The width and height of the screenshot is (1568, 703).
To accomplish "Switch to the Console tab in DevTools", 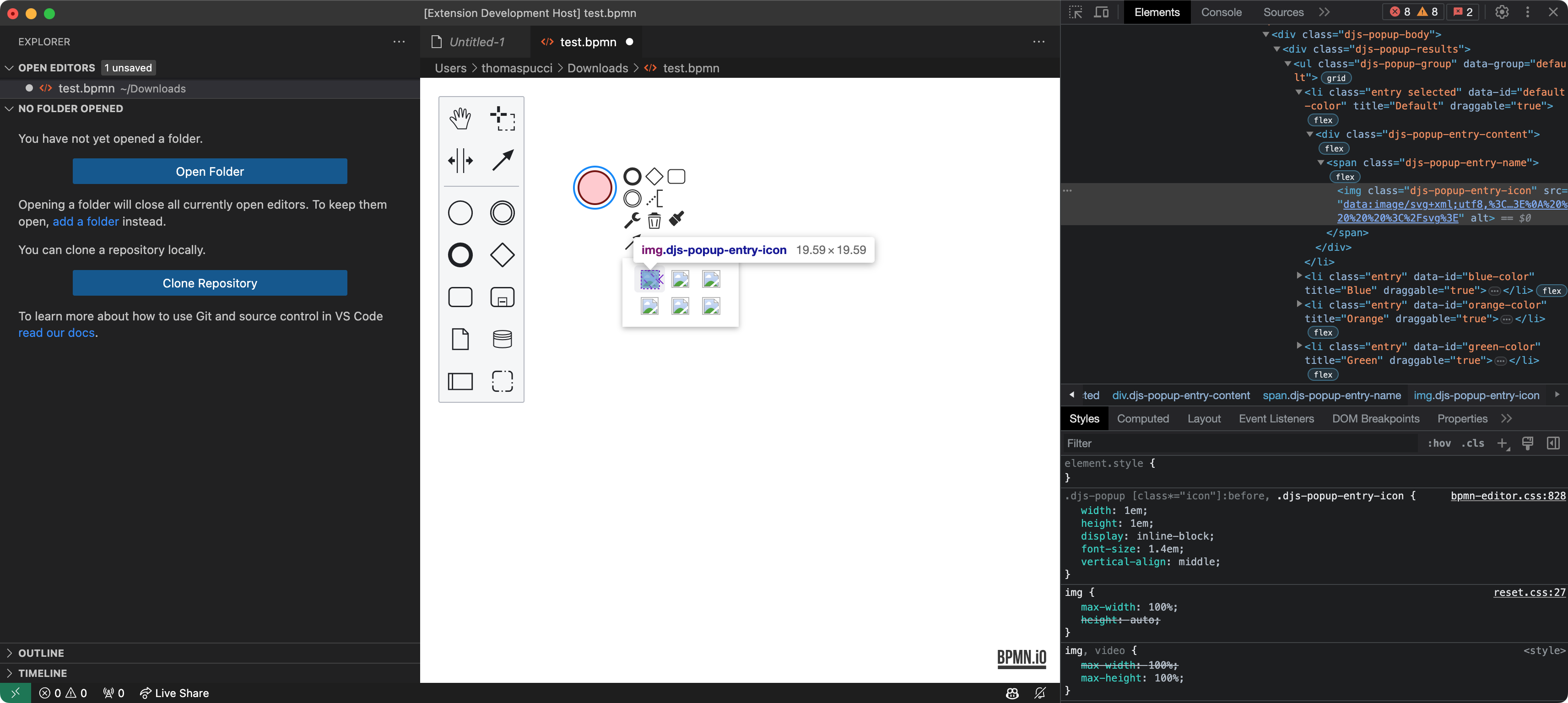I will (1221, 12).
